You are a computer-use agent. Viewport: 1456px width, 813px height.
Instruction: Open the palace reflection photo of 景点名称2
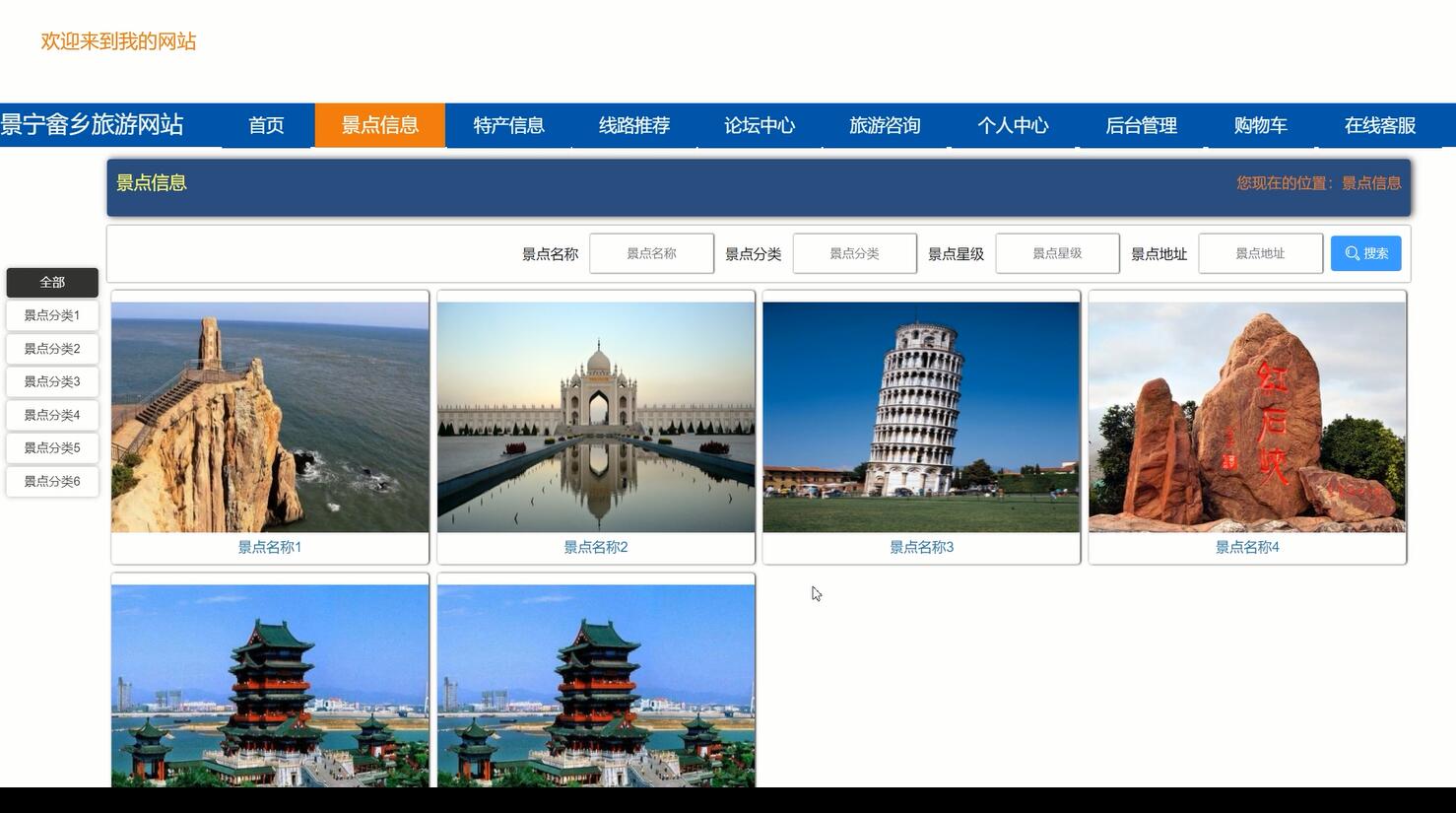tap(596, 417)
